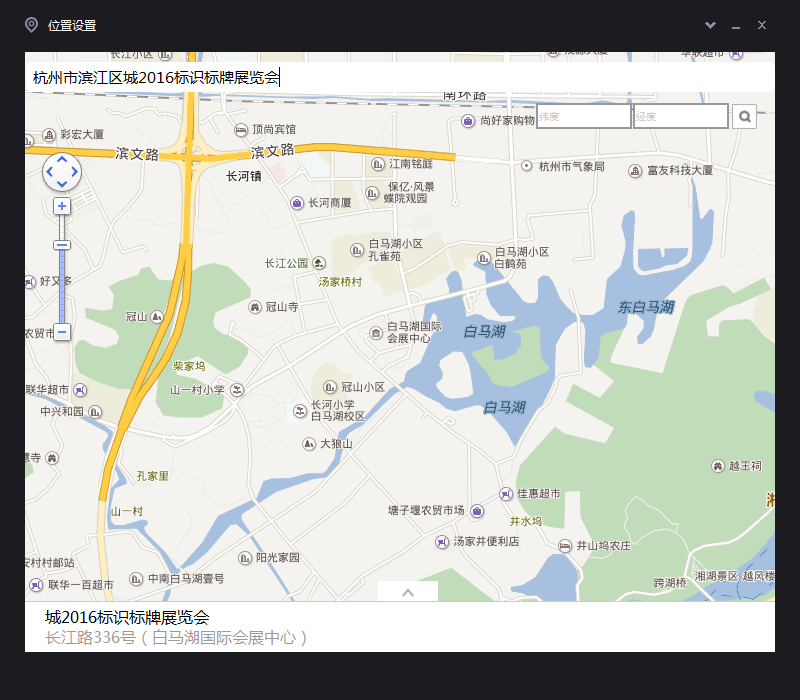Click the 汤家井便利店 store marker icon
800x700 pixels.
click(442, 542)
